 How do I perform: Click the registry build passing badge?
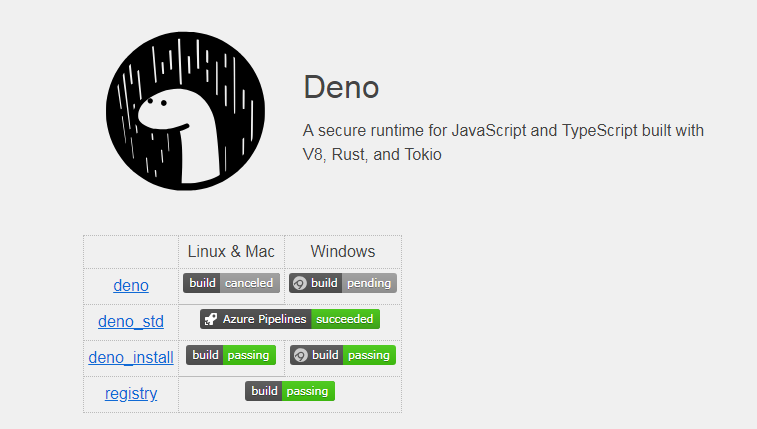click(290, 391)
